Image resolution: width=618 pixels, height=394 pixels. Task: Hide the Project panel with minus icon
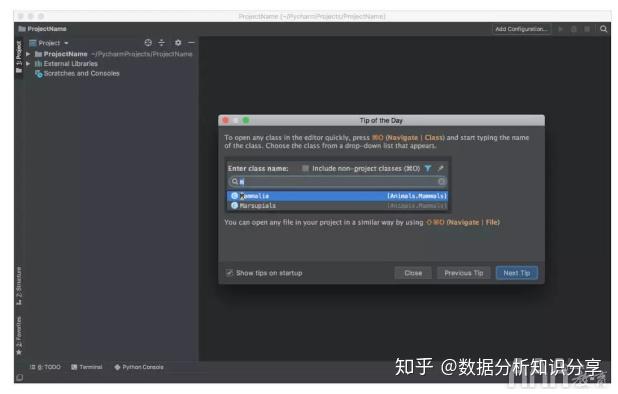pos(192,43)
